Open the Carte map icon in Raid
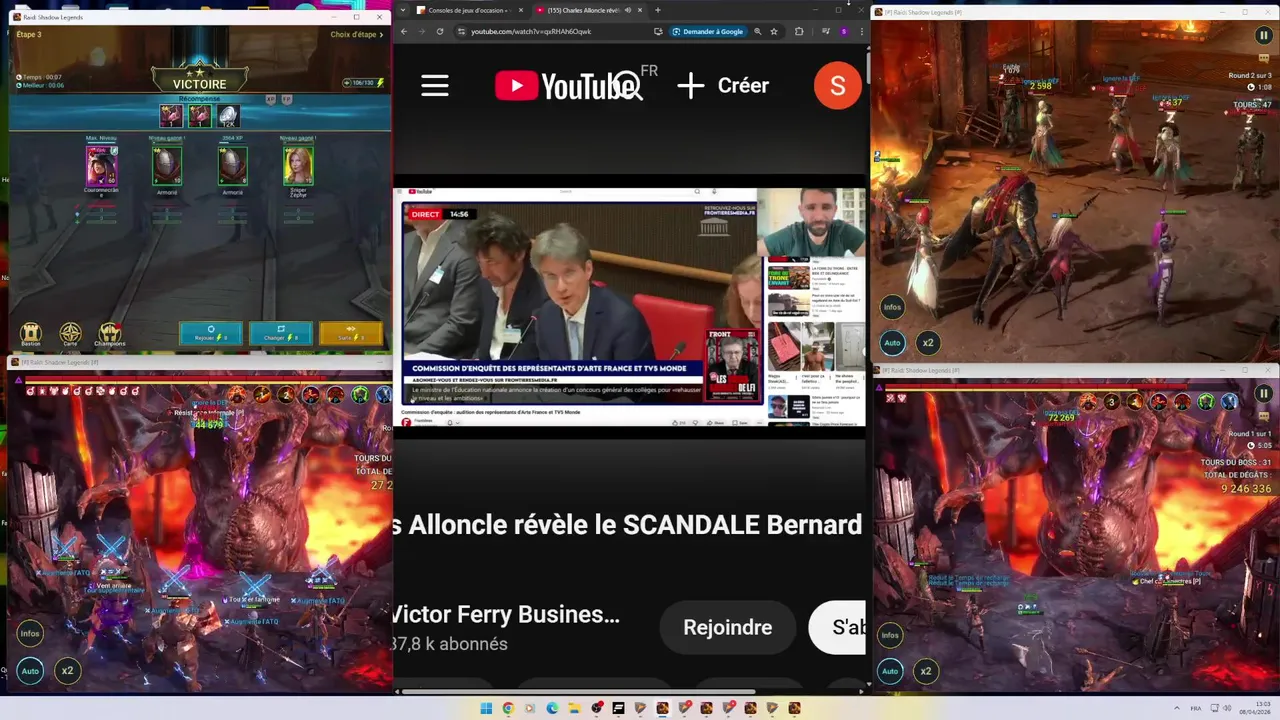This screenshot has width=1280, height=720. 70,334
